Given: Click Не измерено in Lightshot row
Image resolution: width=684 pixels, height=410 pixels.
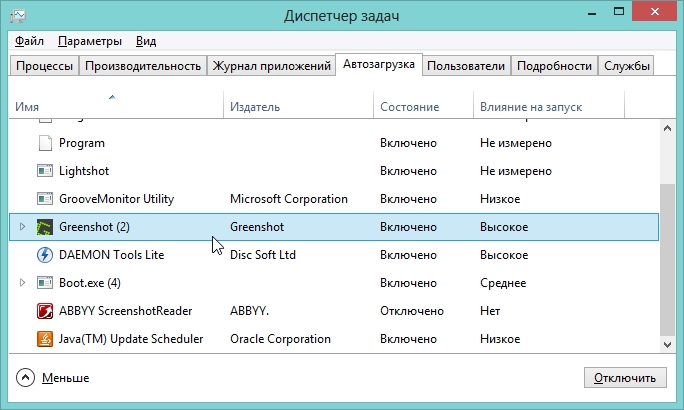Looking at the screenshot, I should [516, 171].
